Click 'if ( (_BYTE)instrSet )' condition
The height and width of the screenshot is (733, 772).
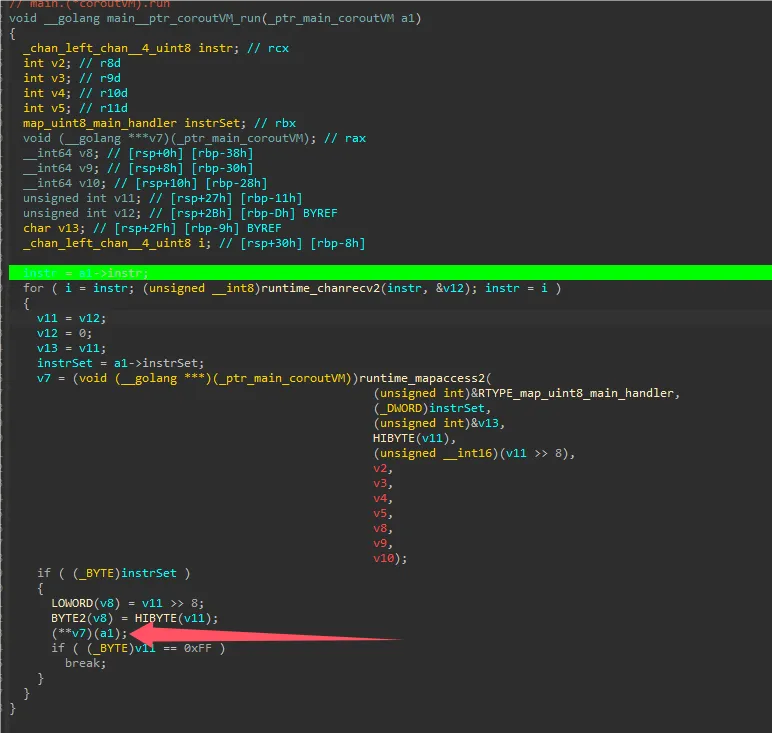(x=114, y=573)
